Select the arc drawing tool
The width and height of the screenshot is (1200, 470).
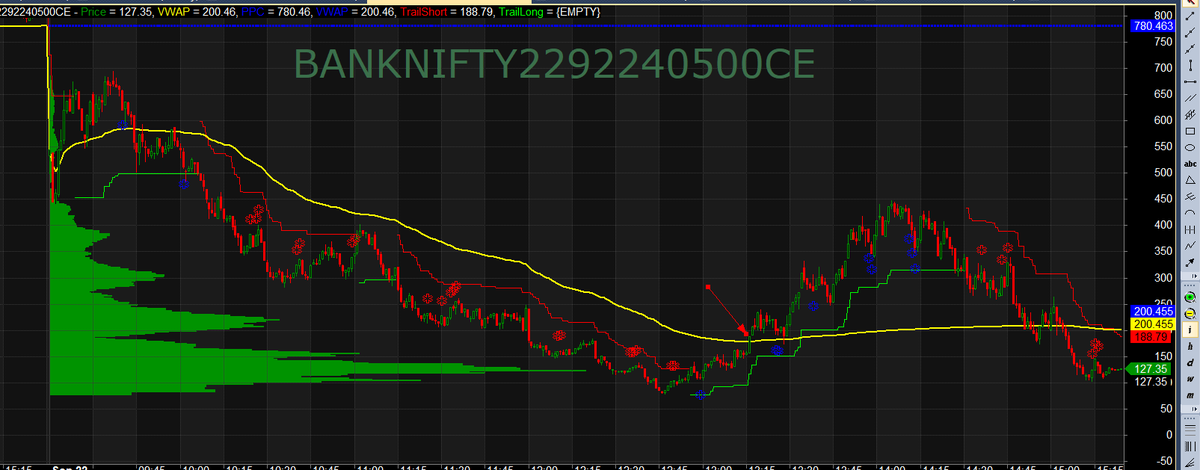click(1190, 212)
